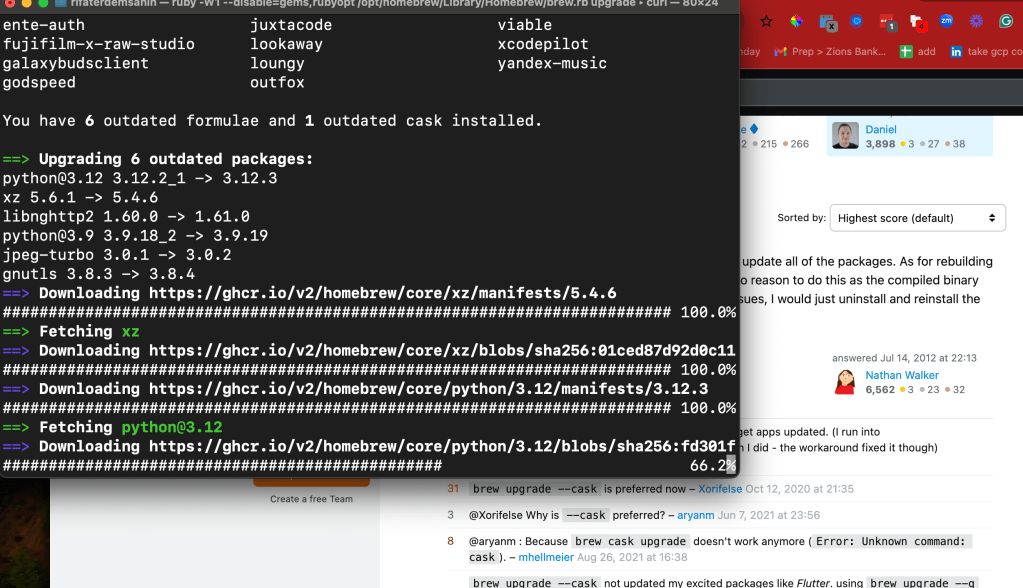The width and height of the screenshot is (1023, 588).
Task: Open the purple starburst extension icon
Action: click(x=976, y=21)
